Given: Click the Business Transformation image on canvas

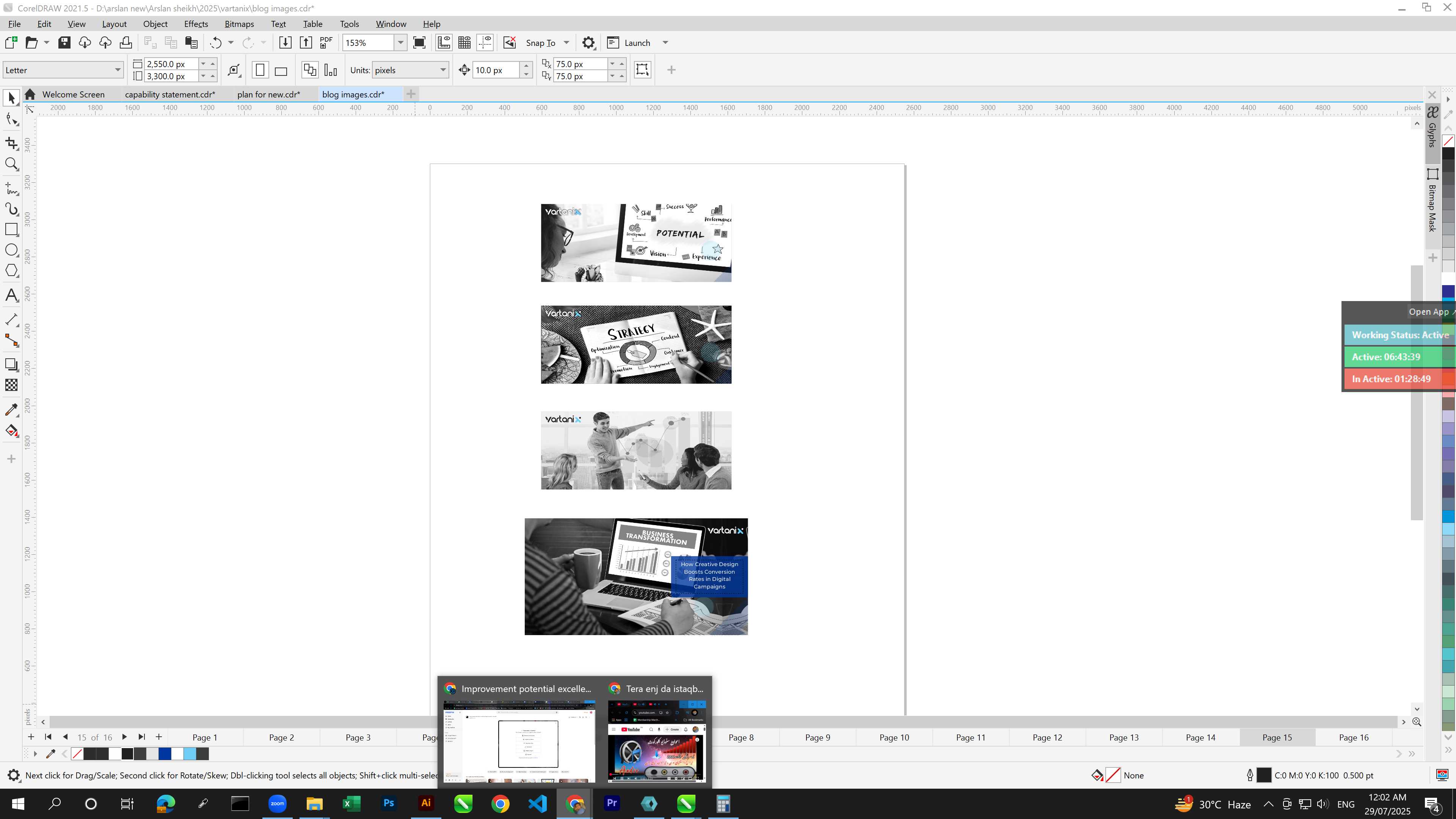Looking at the screenshot, I should coord(636,576).
